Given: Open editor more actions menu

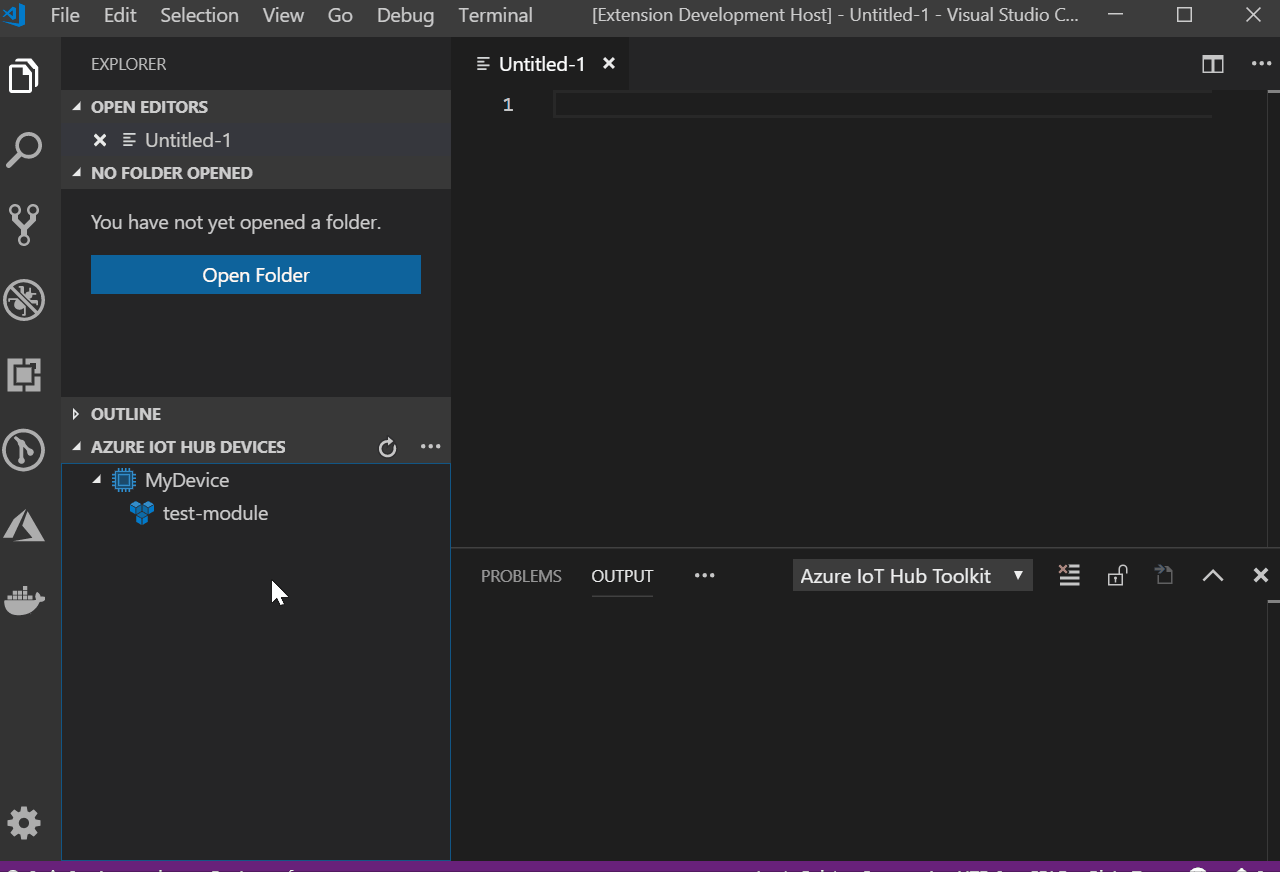Looking at the screenshot, I should click(1261, 64).
